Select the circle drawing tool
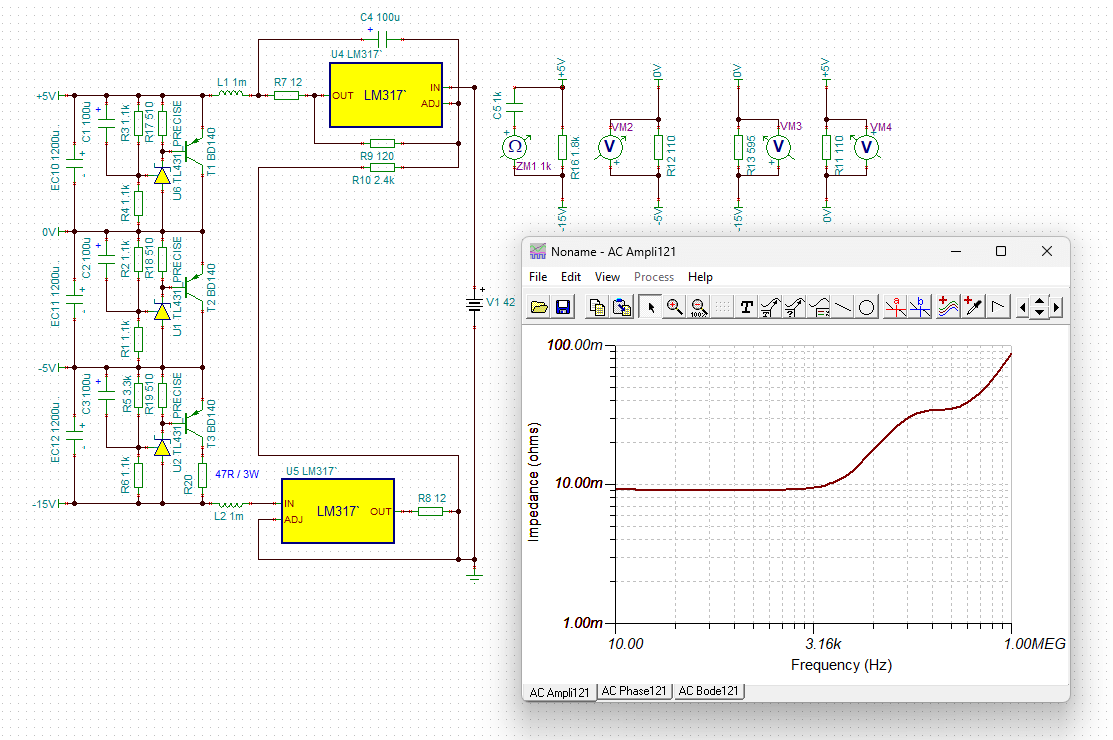The image size is (1113, 740). [x=867, y=307]
